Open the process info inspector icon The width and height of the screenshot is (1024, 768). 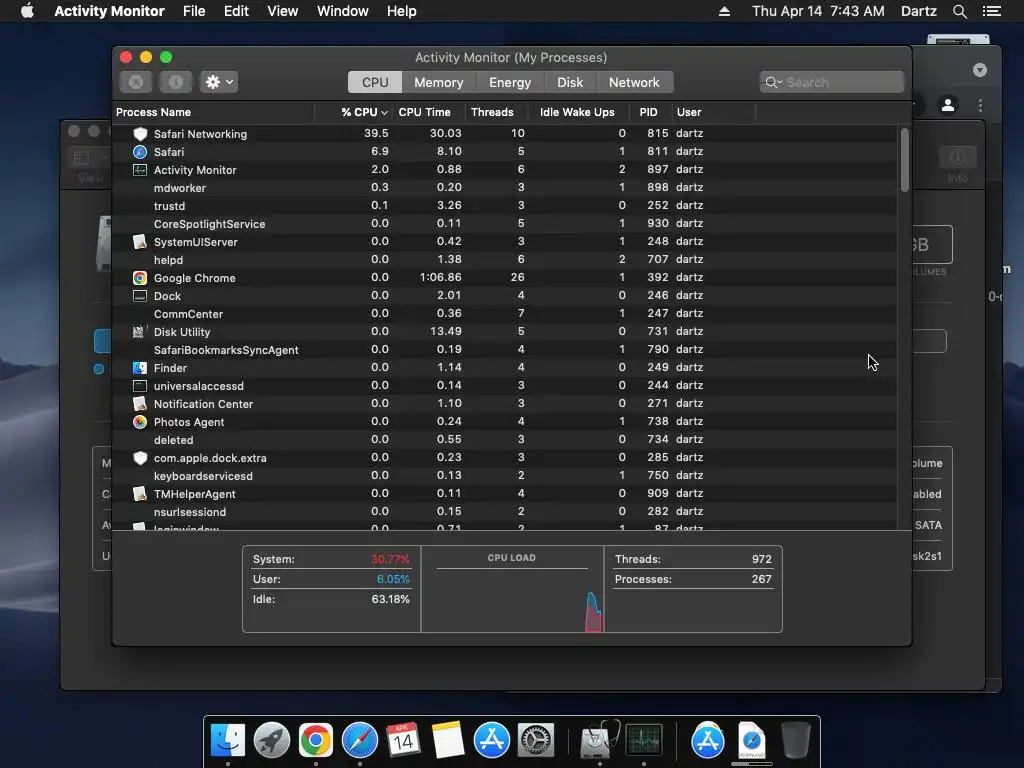(x=175, y=82)
